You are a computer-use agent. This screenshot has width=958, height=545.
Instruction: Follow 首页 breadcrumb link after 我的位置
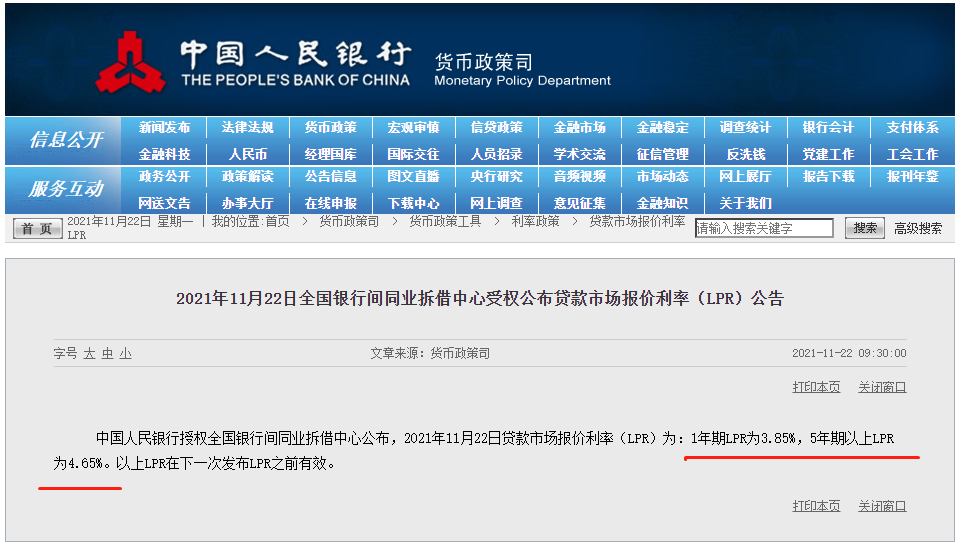(277, 221)
